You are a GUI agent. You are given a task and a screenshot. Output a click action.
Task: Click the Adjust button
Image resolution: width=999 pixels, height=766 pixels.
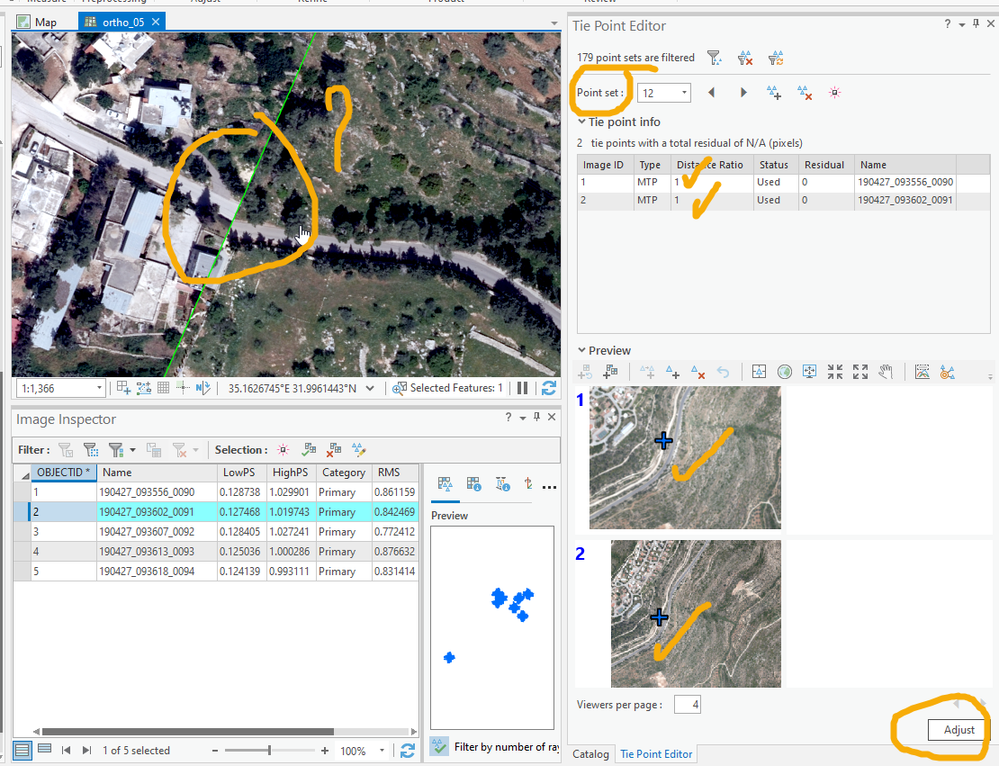pyautogui.click(x=958, y=730)
